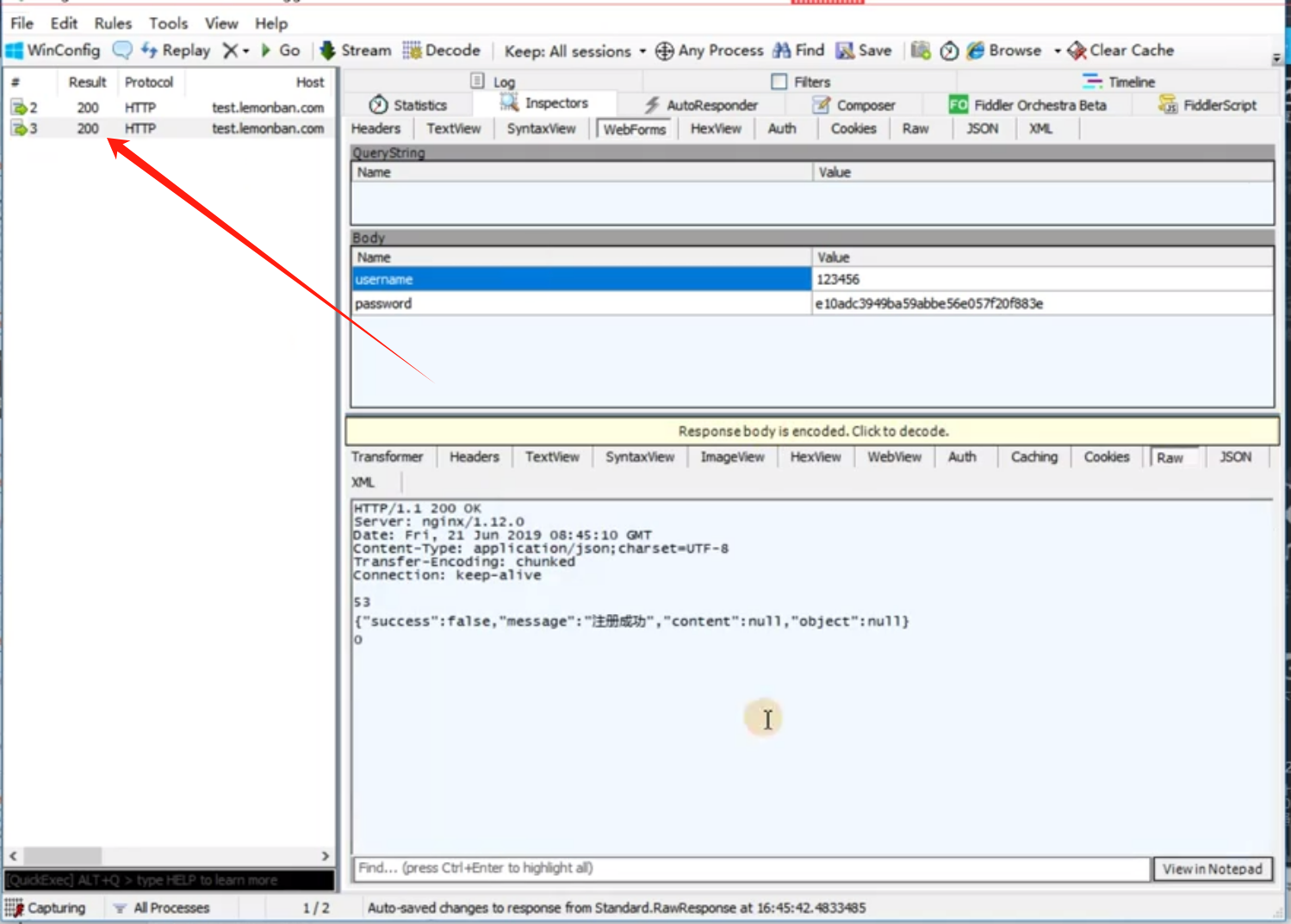Open the Help menu
The width and height of the screenshot is (1291, 924).
pyautogui.click(x=271, y=23)
